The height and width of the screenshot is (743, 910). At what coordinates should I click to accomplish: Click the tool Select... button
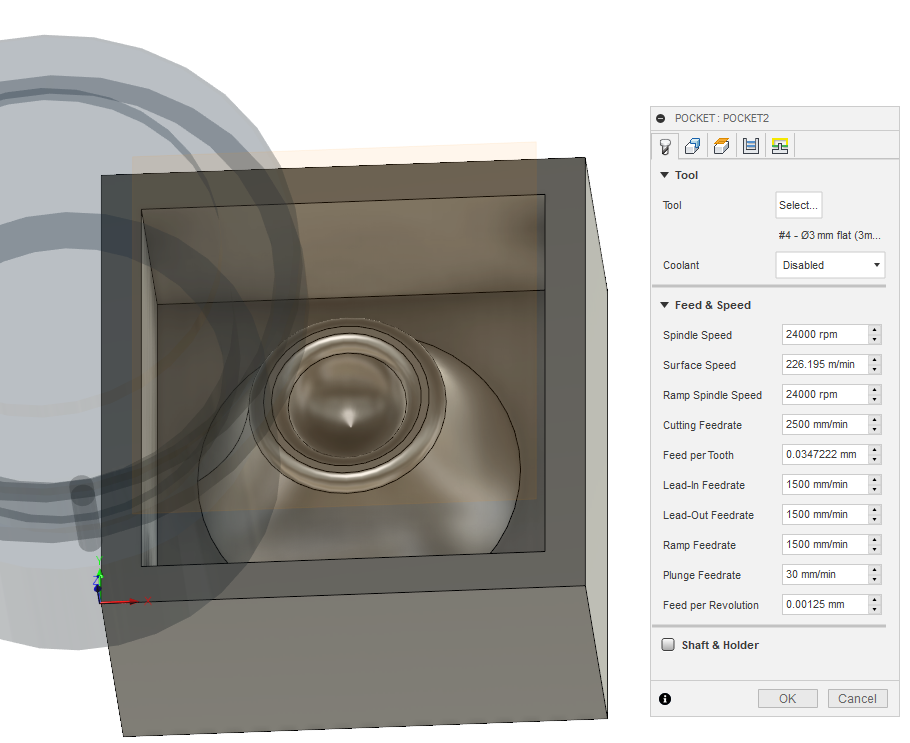[799, 205]
